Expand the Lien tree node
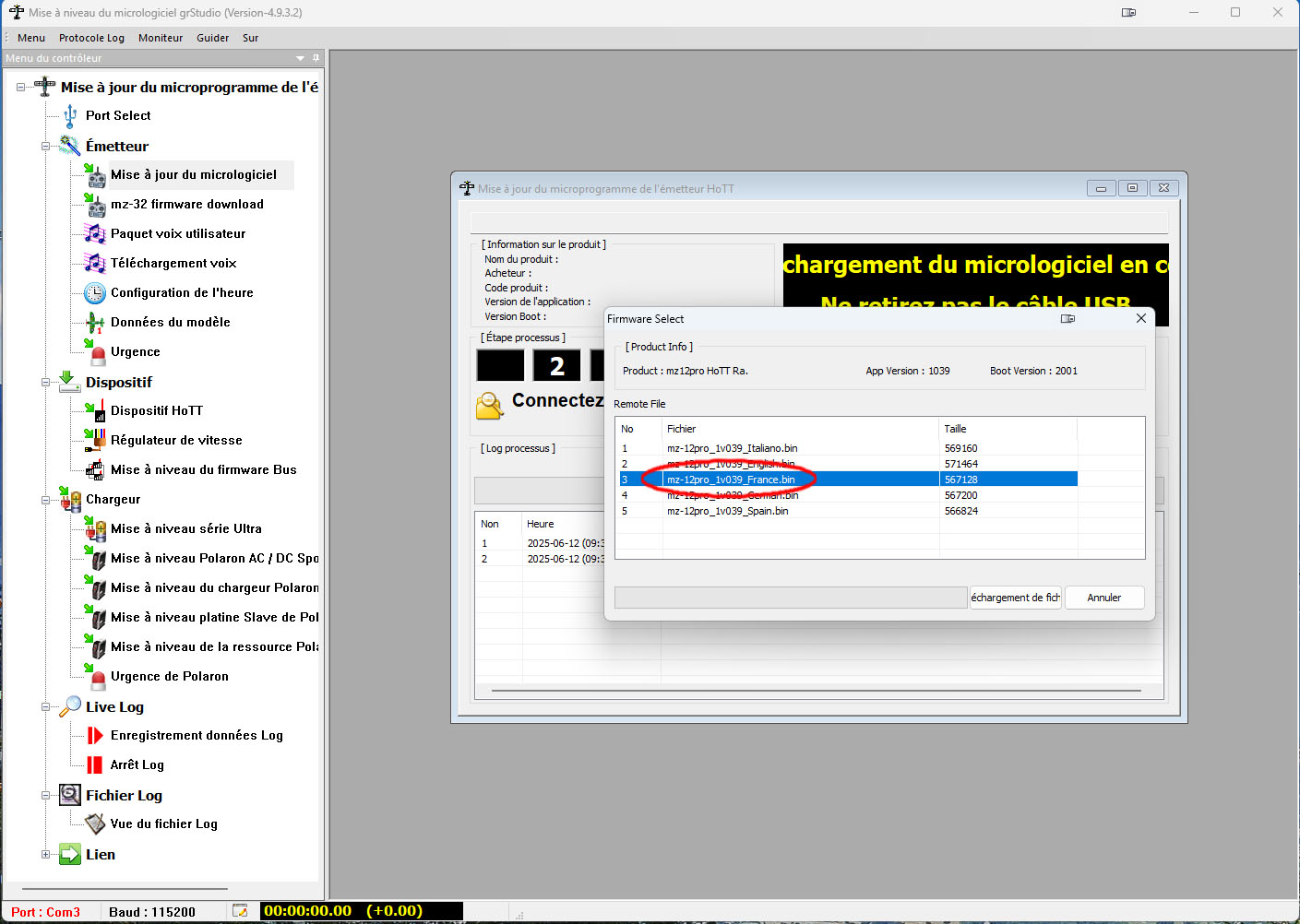This screenshot has width=1300, height=924. click(45, 855)
